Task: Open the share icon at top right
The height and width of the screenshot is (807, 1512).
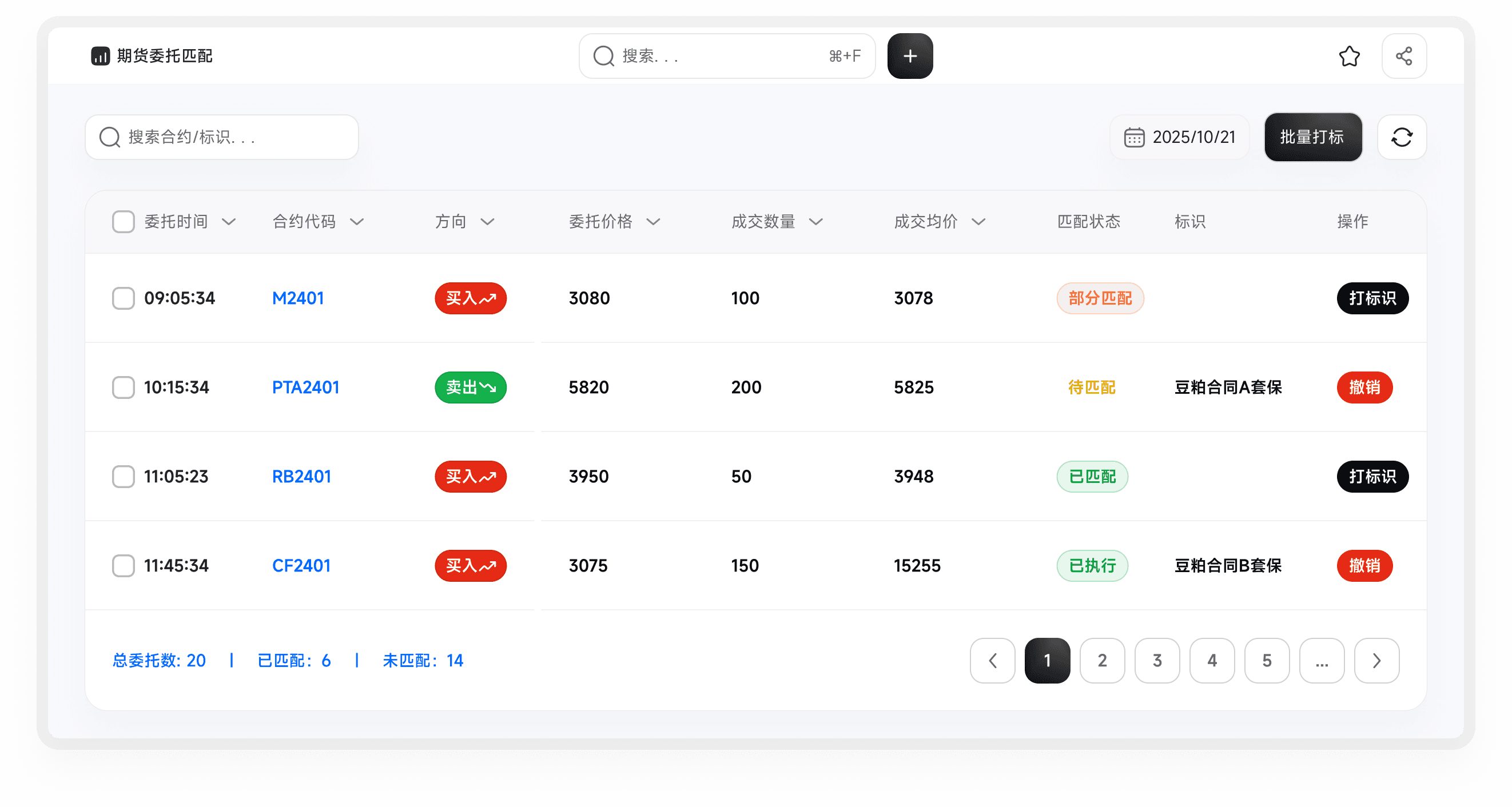Action: point(1404,55)
